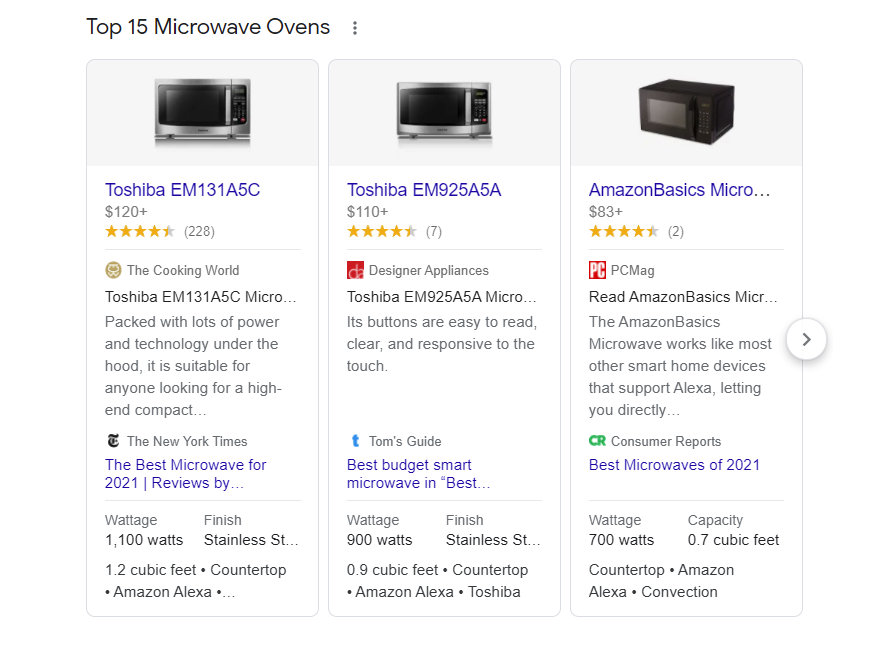Click The New York Times logo icon
The height and width of the screenshot is (645, 876).
113,441
